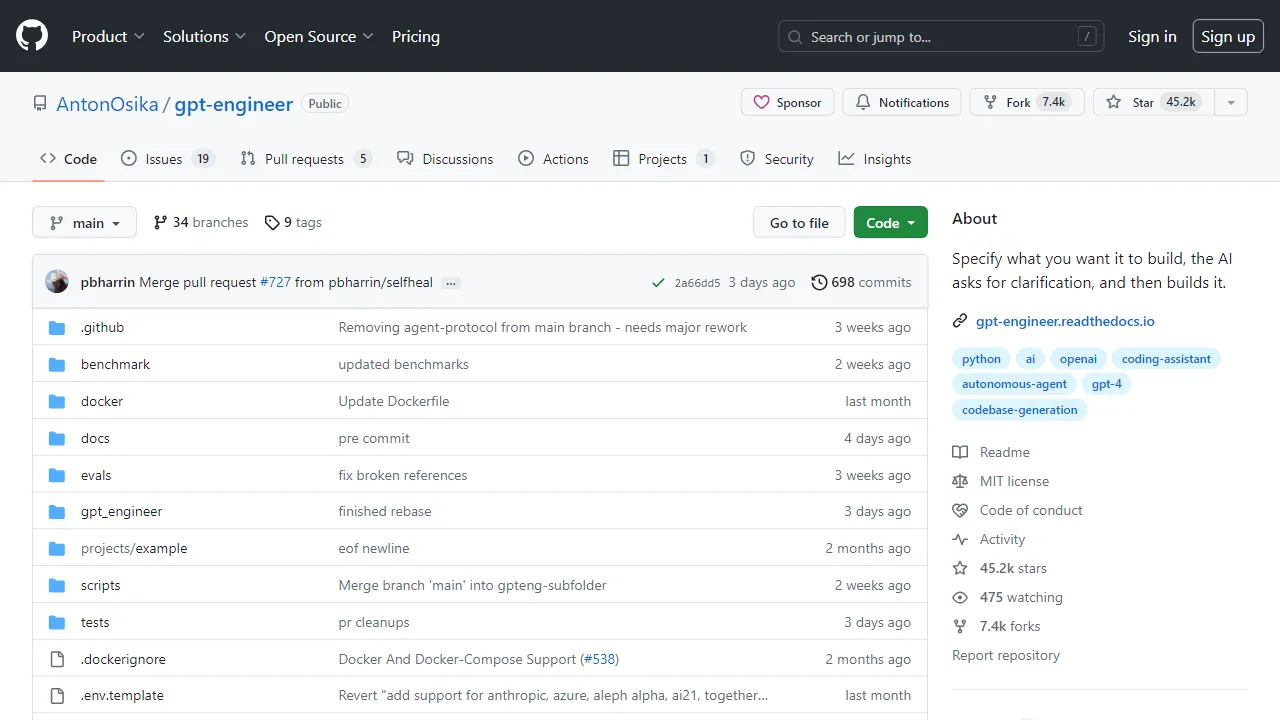
Task: Click the Go to file button
Action: (799, 222)
